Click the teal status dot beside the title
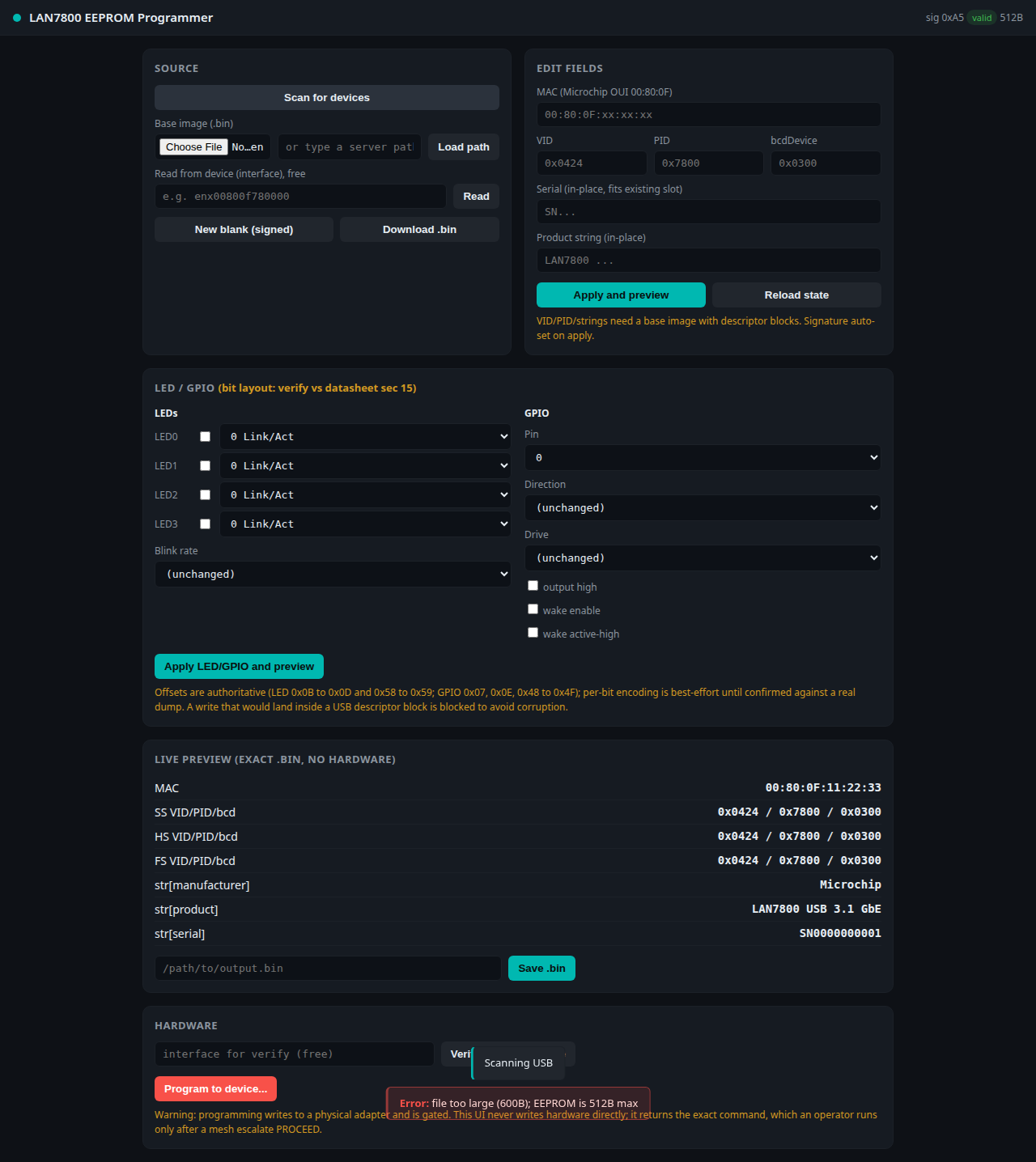The image size is (1036, 1162). [17, 18]
